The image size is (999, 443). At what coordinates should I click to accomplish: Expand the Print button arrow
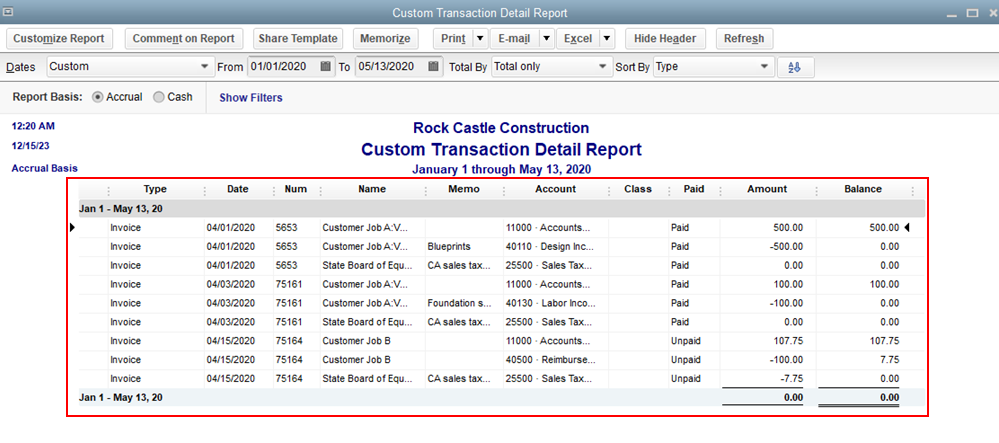[x=480, y=39]
